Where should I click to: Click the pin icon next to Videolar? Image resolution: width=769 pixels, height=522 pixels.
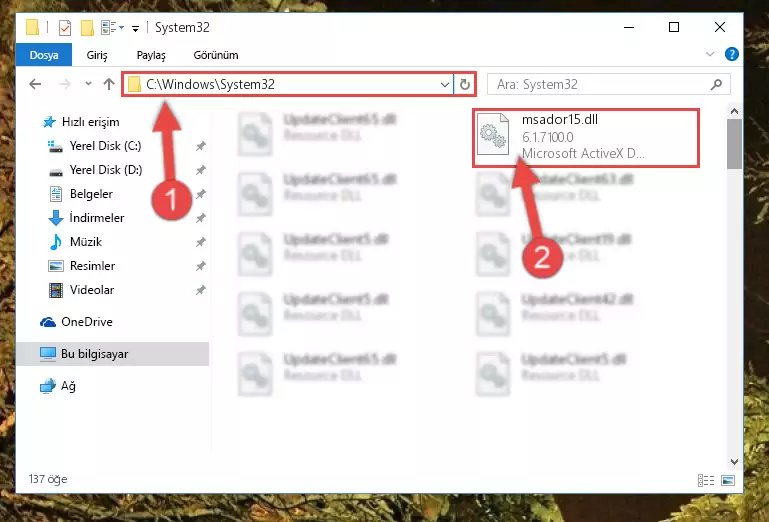pyautogui.click(x=201, y=290)
